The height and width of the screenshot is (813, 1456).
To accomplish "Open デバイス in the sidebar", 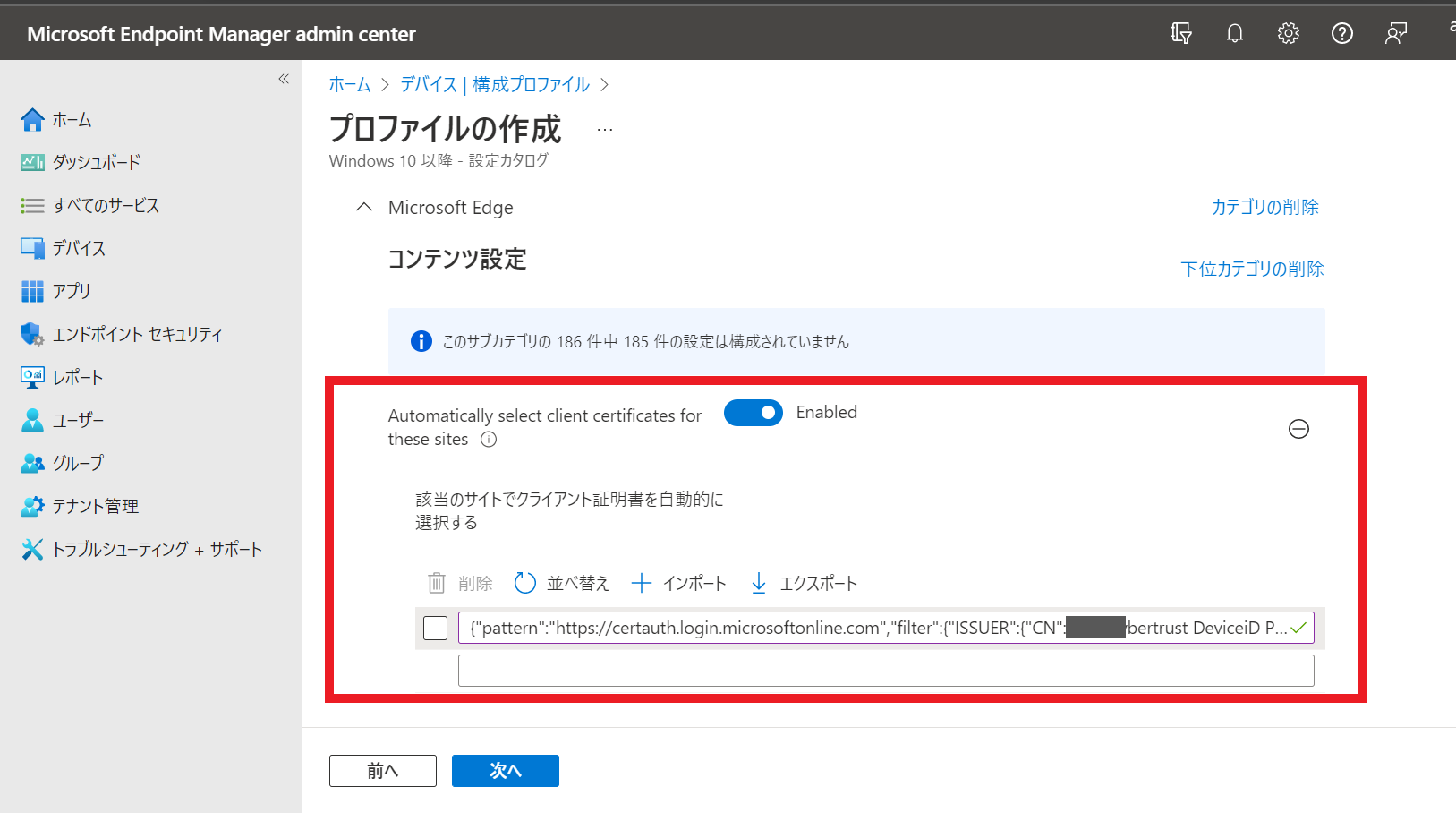I will [79, 248].
